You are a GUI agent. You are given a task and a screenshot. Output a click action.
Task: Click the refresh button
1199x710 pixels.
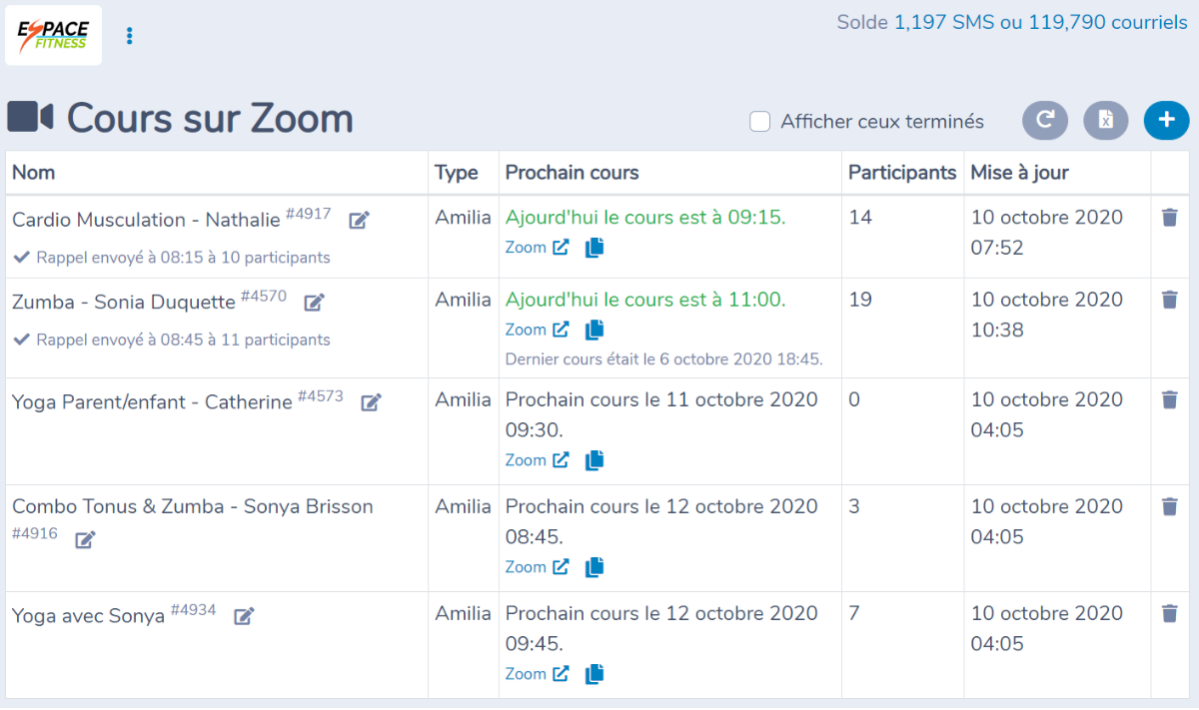[x=1045, y=120]
